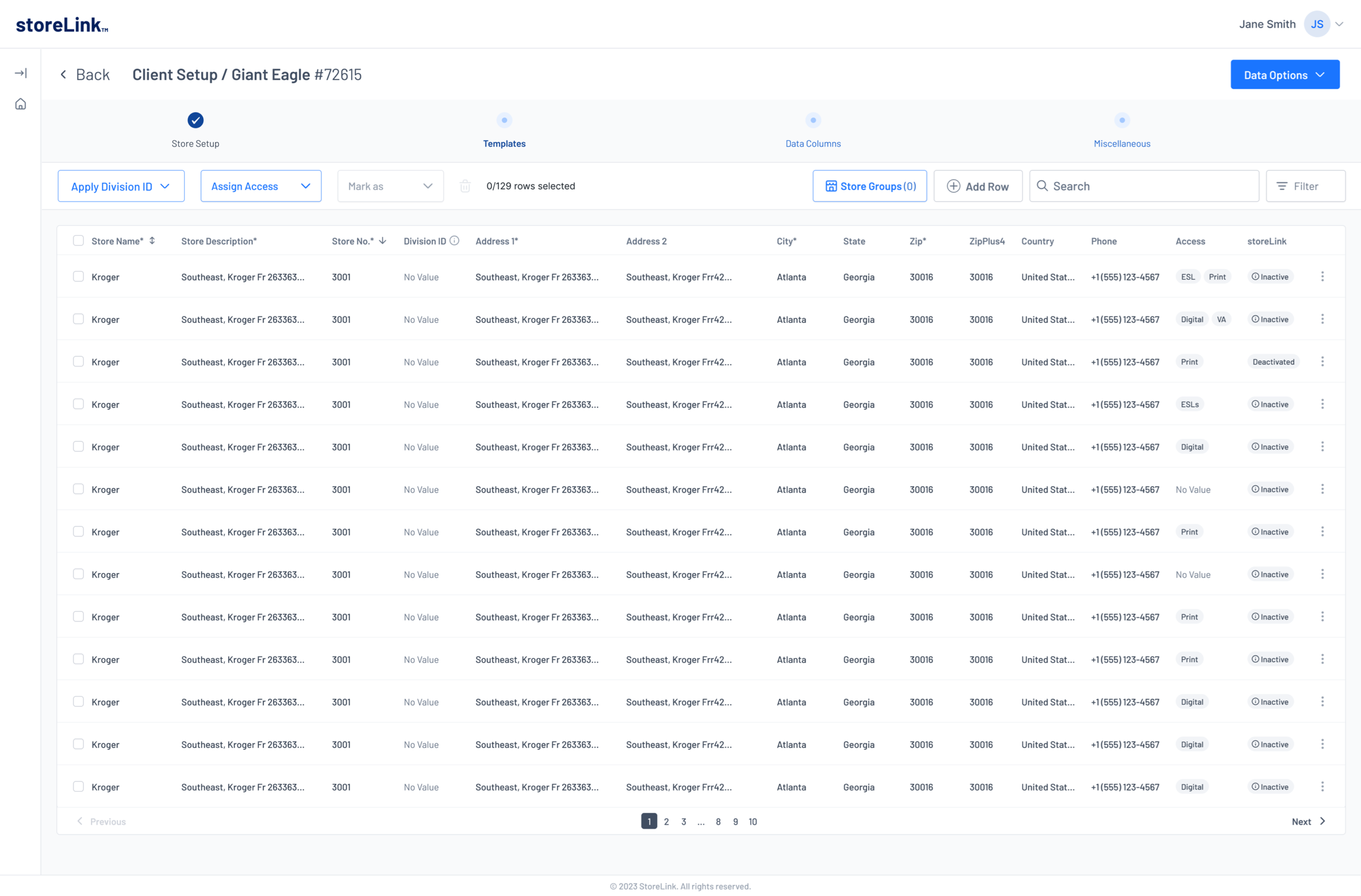Go to the Templates step

pos(504,143)
